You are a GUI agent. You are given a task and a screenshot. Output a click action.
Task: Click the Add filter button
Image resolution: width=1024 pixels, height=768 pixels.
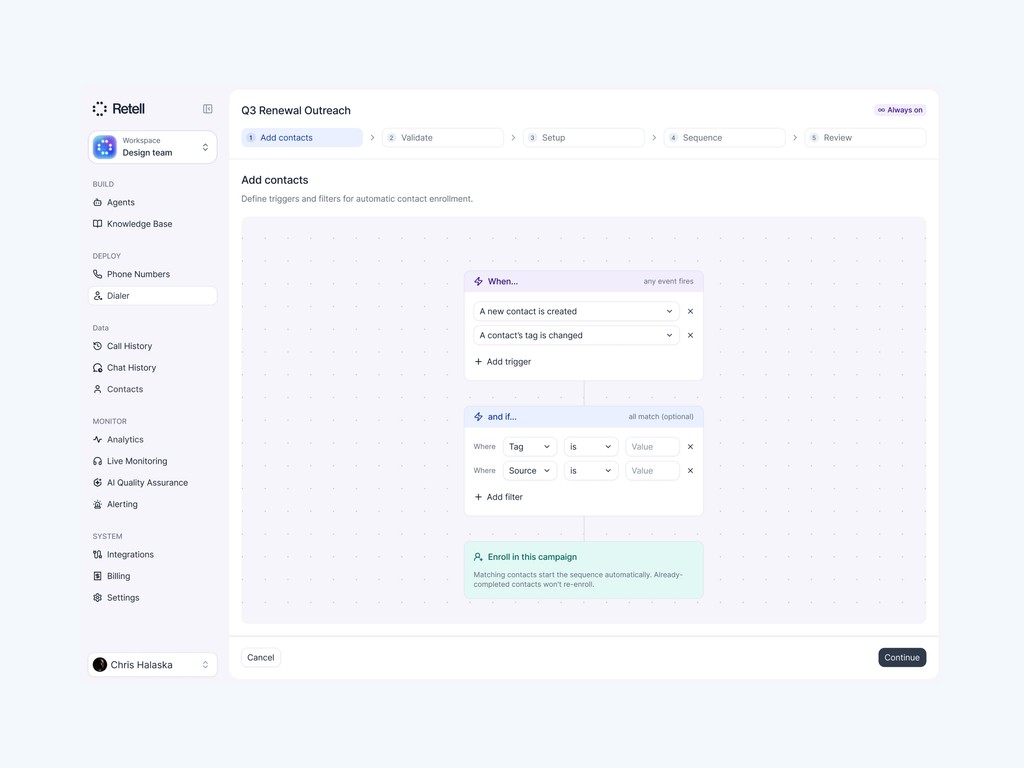point(499,497)
